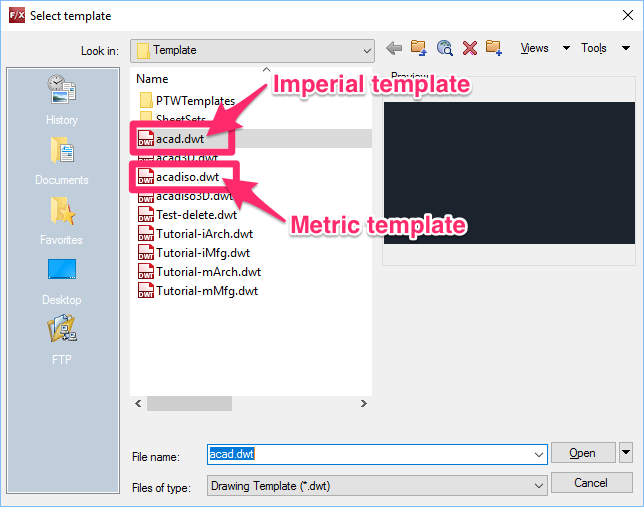Screen dimensions: 644x507
Task: Open the History places shortcut
Action: pos(62,100)
